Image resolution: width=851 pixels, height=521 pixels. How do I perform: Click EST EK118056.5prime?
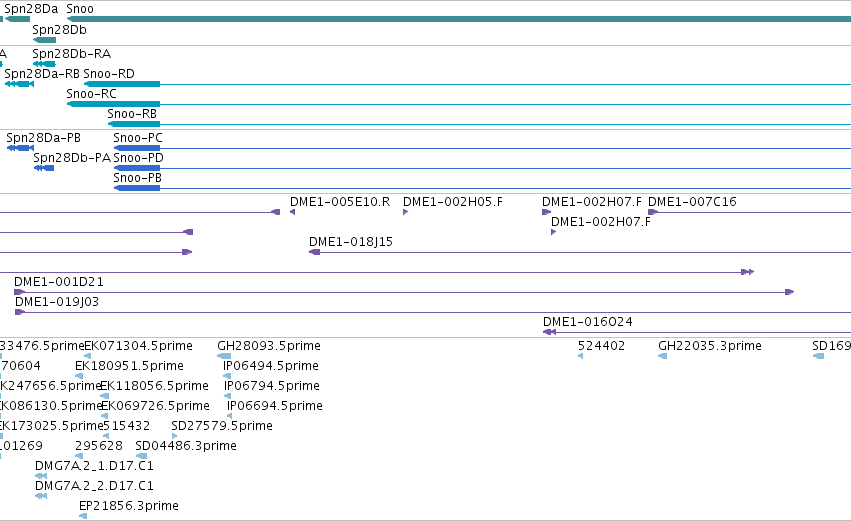point(105,396)
